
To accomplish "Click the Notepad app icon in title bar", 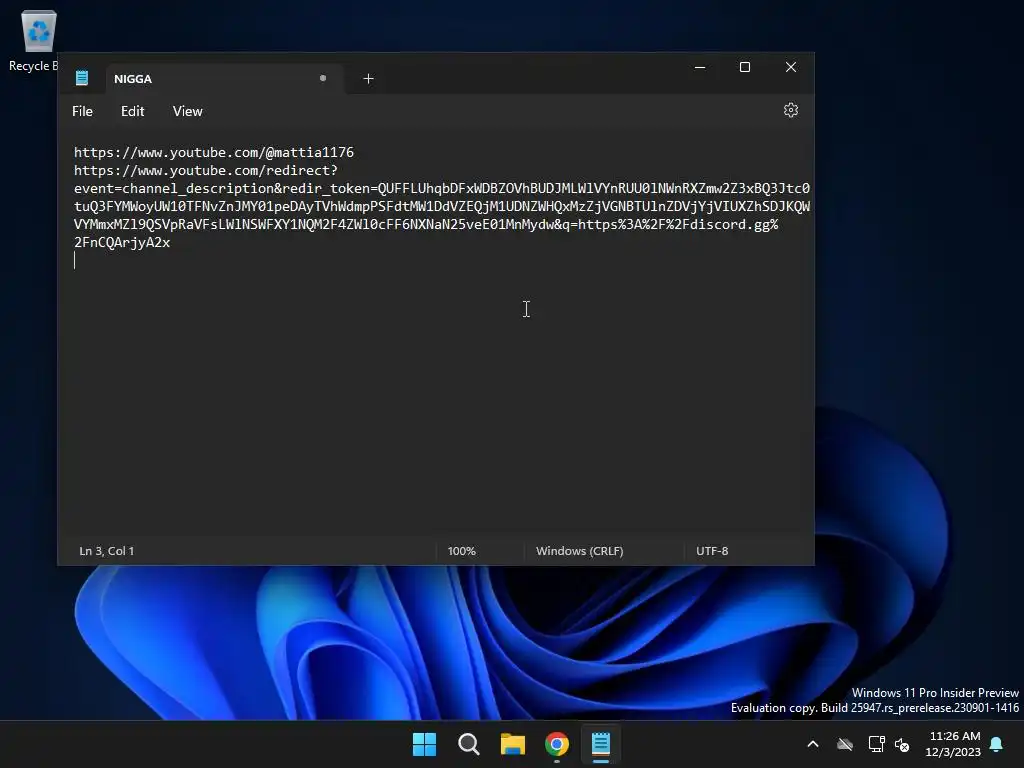I will [x=82, y=78].
